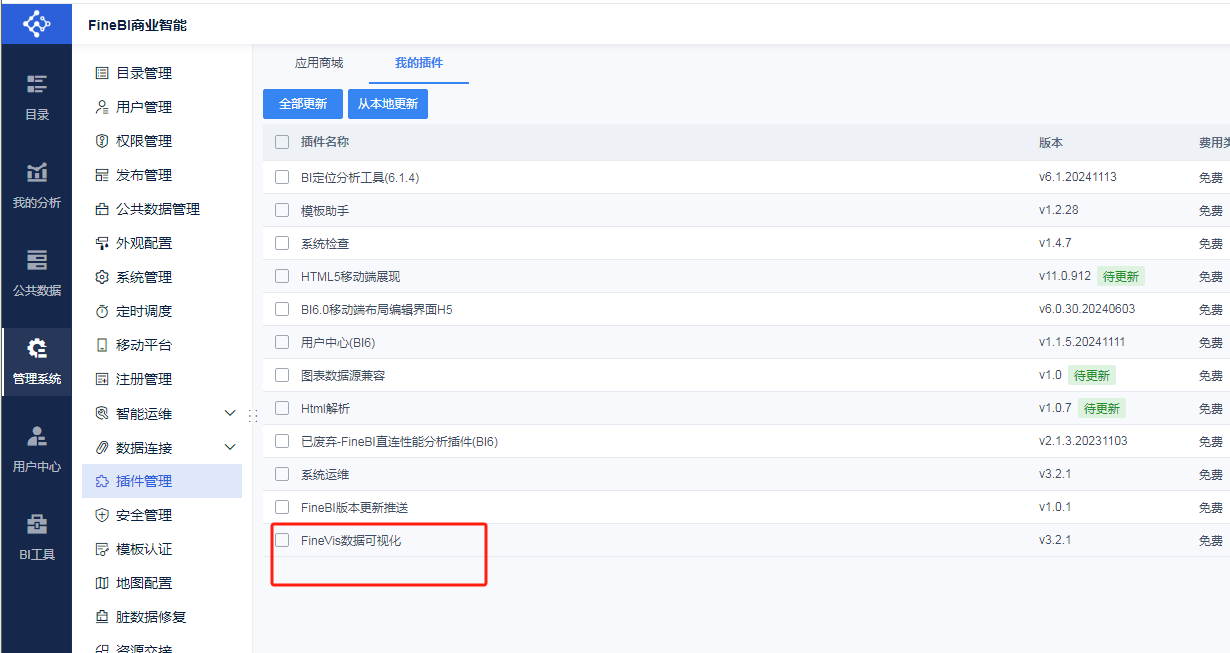Click the 脏数据修复 icon
This screenshot has width=1230, height=653.
coord(101,617)
